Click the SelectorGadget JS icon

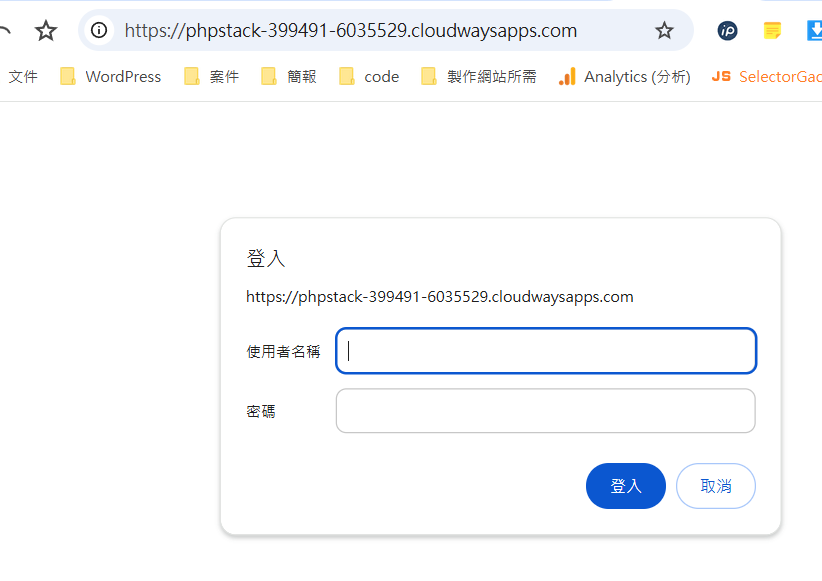pyautogui.click(x=721, y=76)
